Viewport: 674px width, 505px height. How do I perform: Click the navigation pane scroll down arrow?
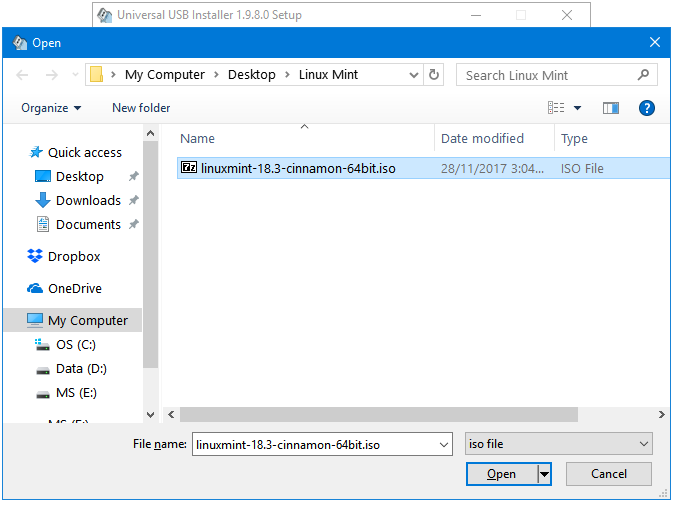pyautogui.click(x=150, y=415)
